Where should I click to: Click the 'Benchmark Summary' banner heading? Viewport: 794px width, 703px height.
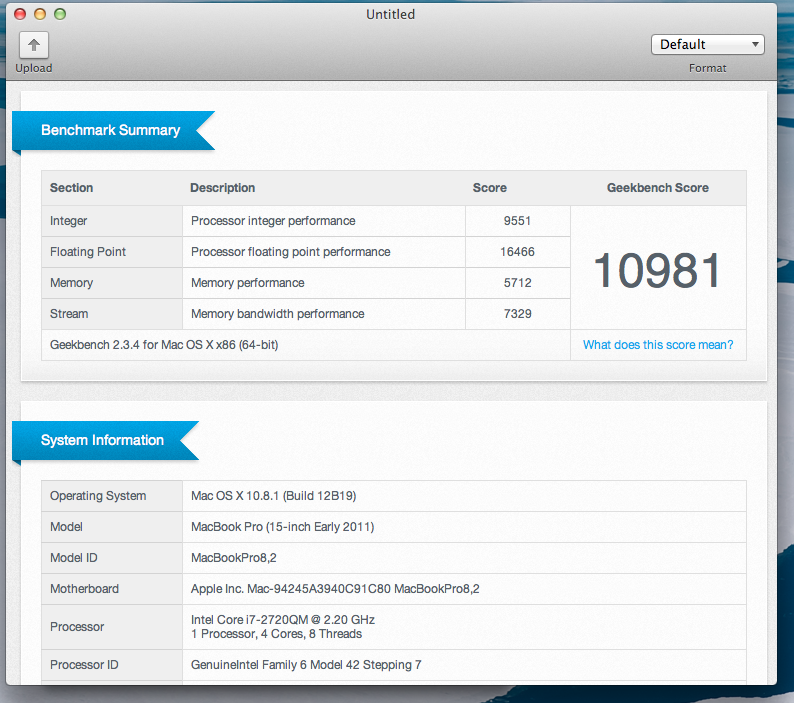110,130
